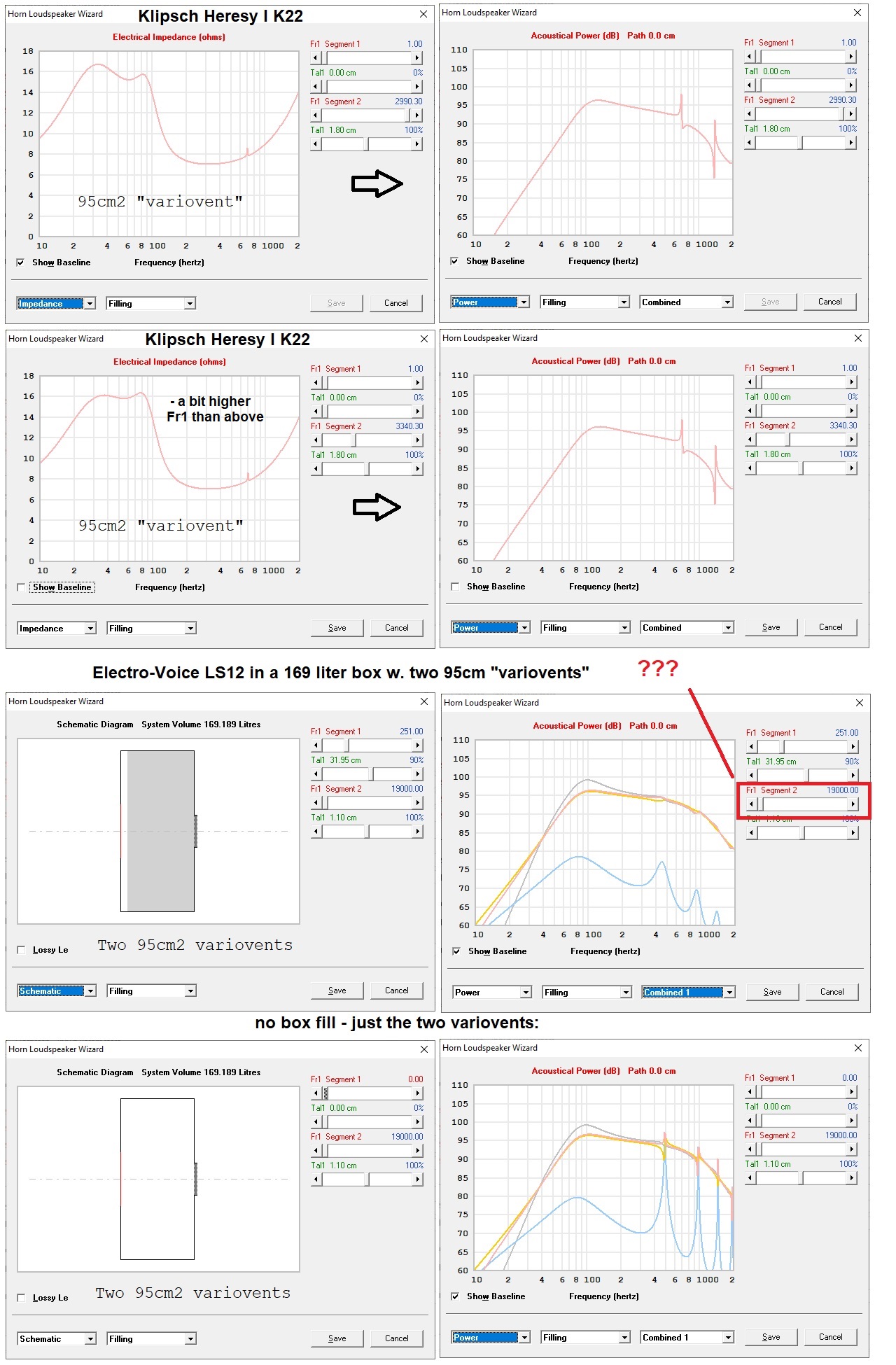Tick Lossy Le in empty-box schematic window
This screenshot has width=896, height=1365.
pyautogui.click(x=22, y=1298)
